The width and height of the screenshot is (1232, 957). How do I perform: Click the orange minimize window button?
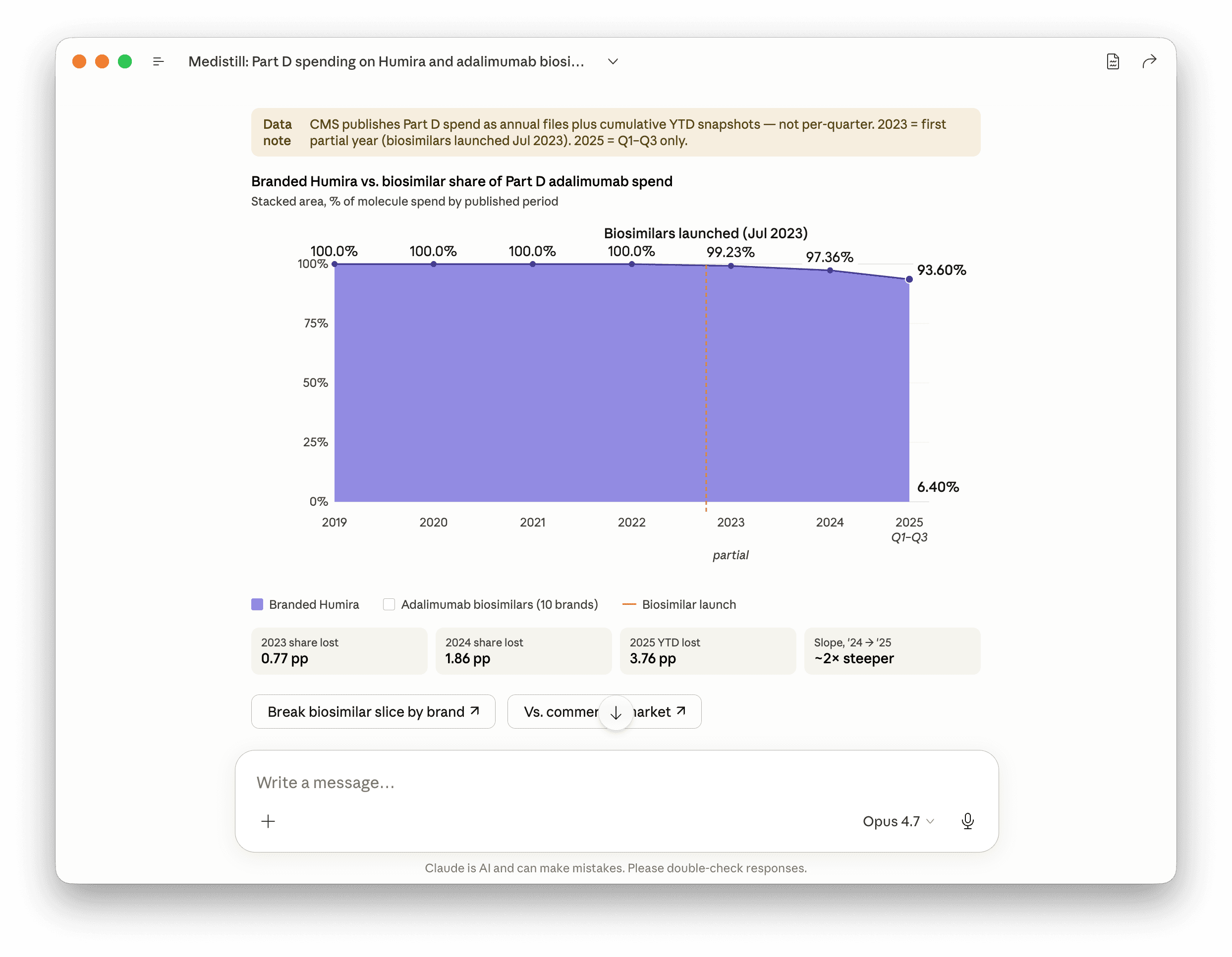coord(102,61)
